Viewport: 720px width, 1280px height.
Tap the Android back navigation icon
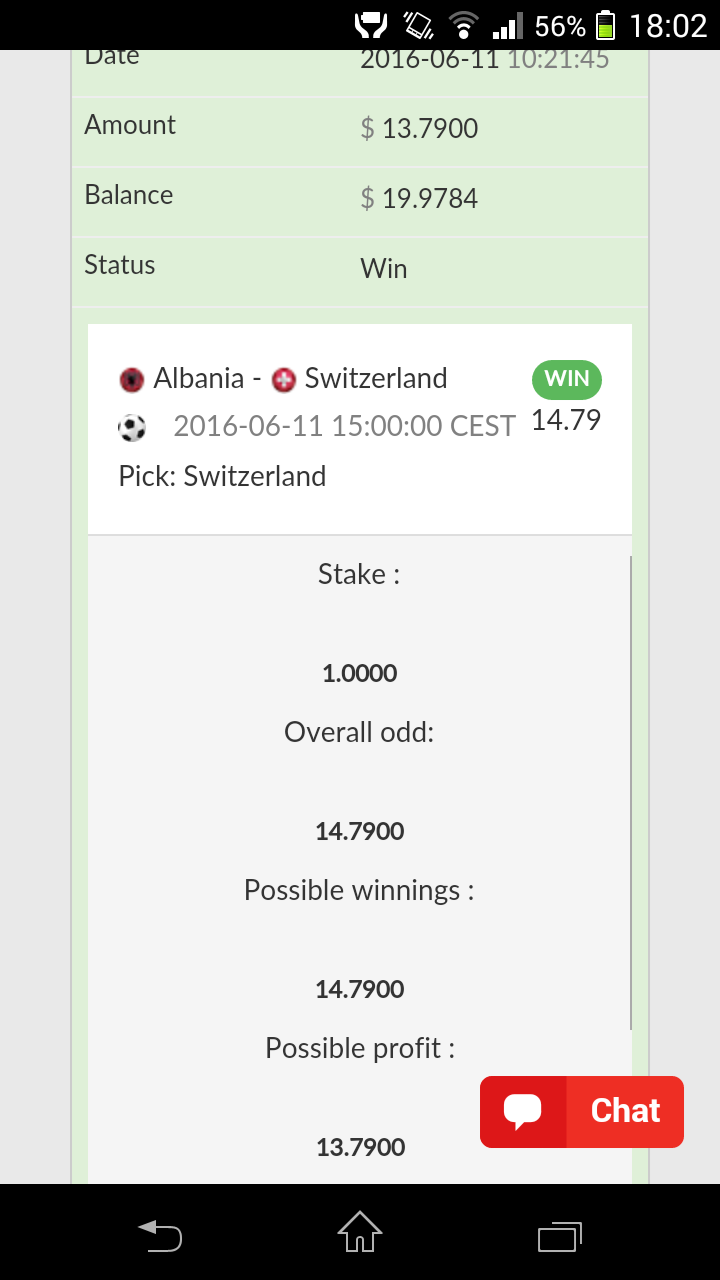pos(160,1235)
